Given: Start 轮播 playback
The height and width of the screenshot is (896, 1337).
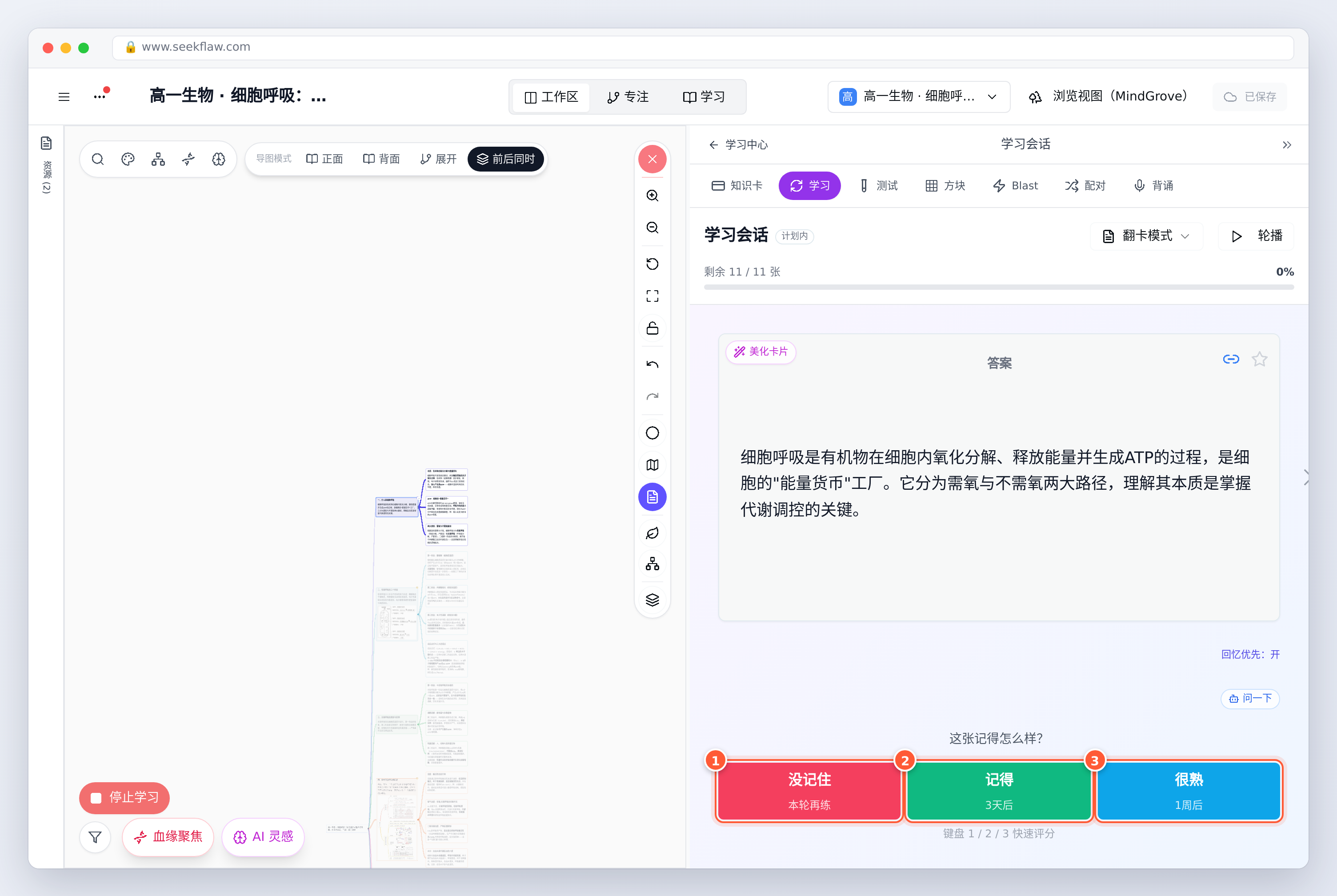Looking at the screenshot, I should (1256, 236).
